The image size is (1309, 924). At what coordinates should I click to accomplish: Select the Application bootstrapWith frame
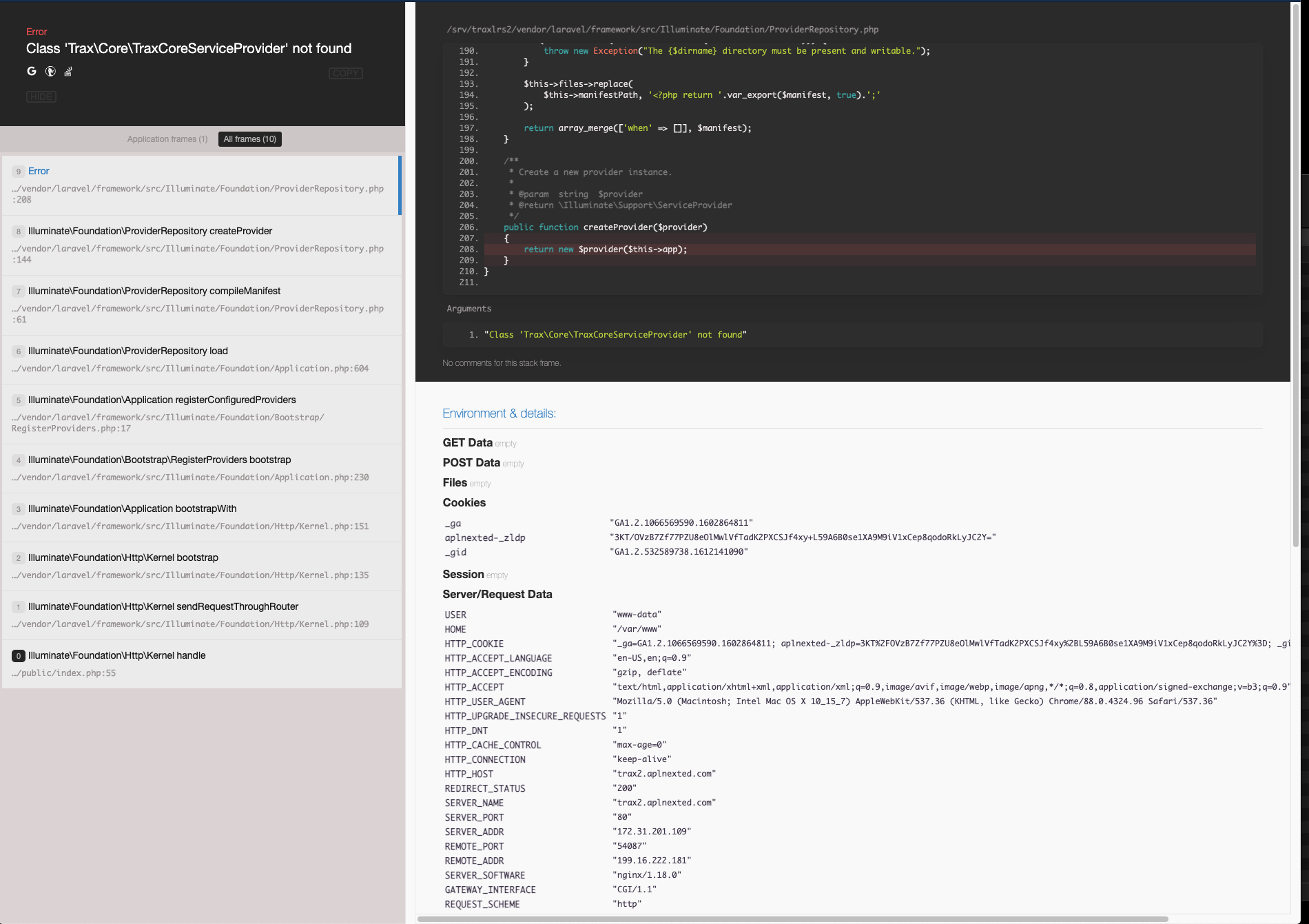pyautogui.click(x=200, y=517)
